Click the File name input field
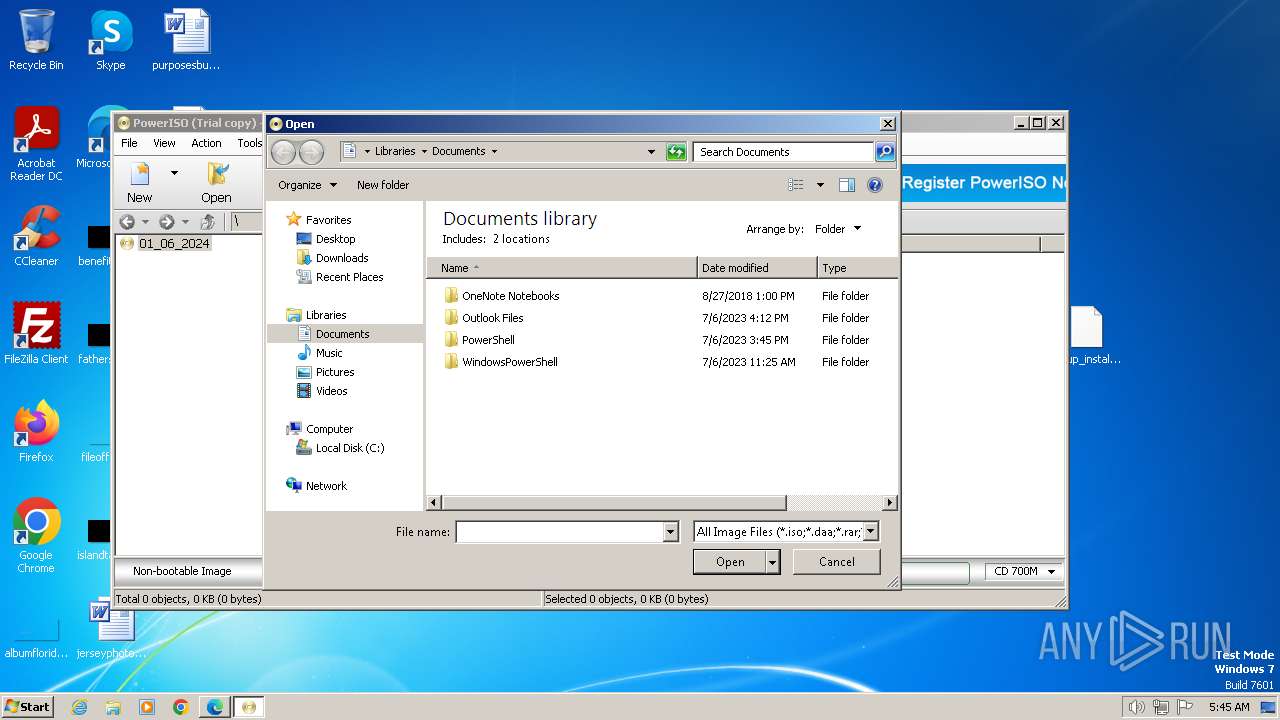1280x720 pixels. [559, 532]
